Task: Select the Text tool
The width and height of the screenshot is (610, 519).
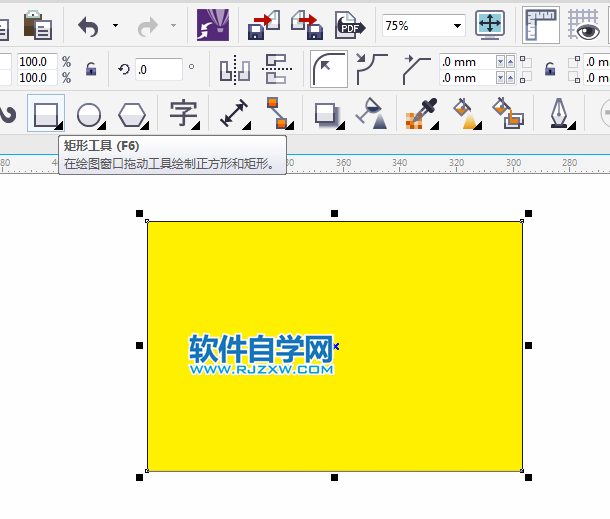Action: pos(183,113)
